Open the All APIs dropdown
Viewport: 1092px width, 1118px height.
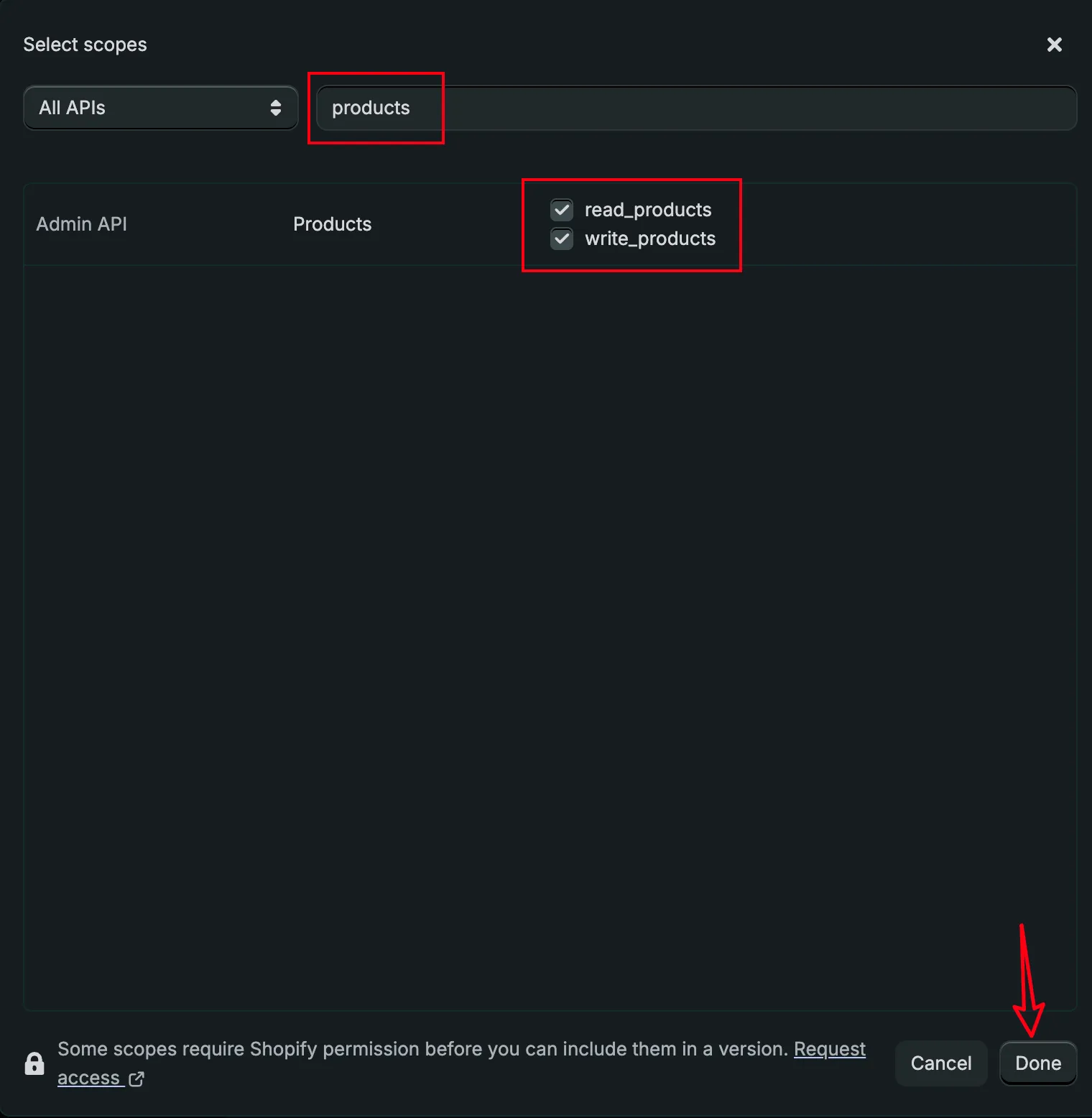160,108
